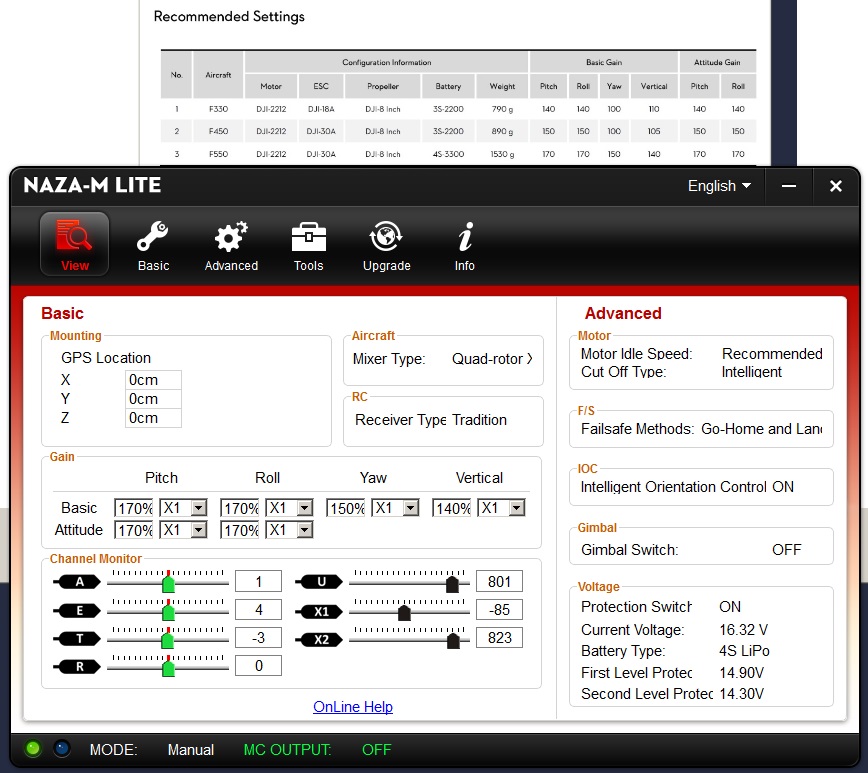Click F450 in the Recommended Settings table
This screenshot has width=868, height=773.
point(219,131)
